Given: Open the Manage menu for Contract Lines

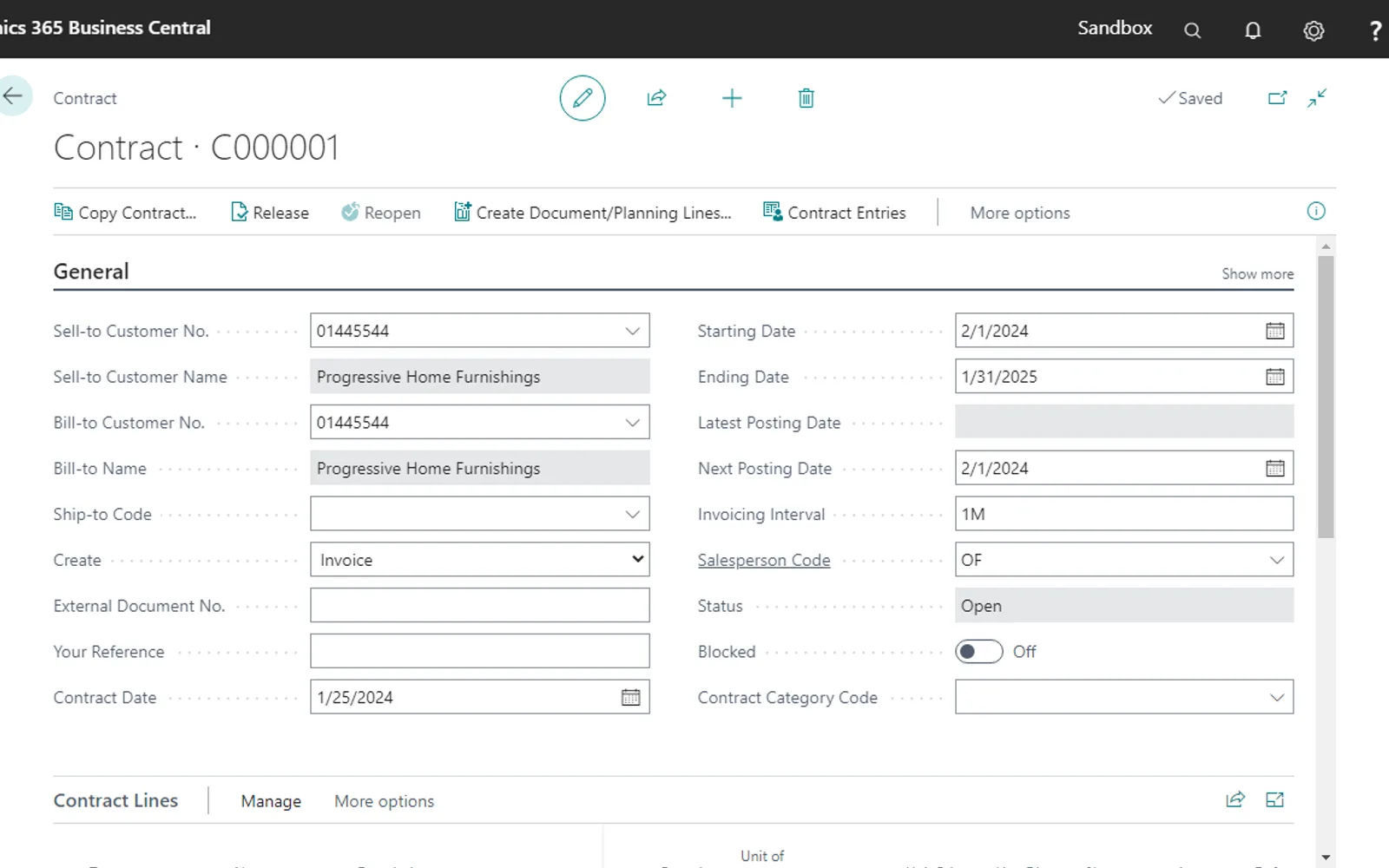Looking at the screenshot, I should (x=271, y=801).
